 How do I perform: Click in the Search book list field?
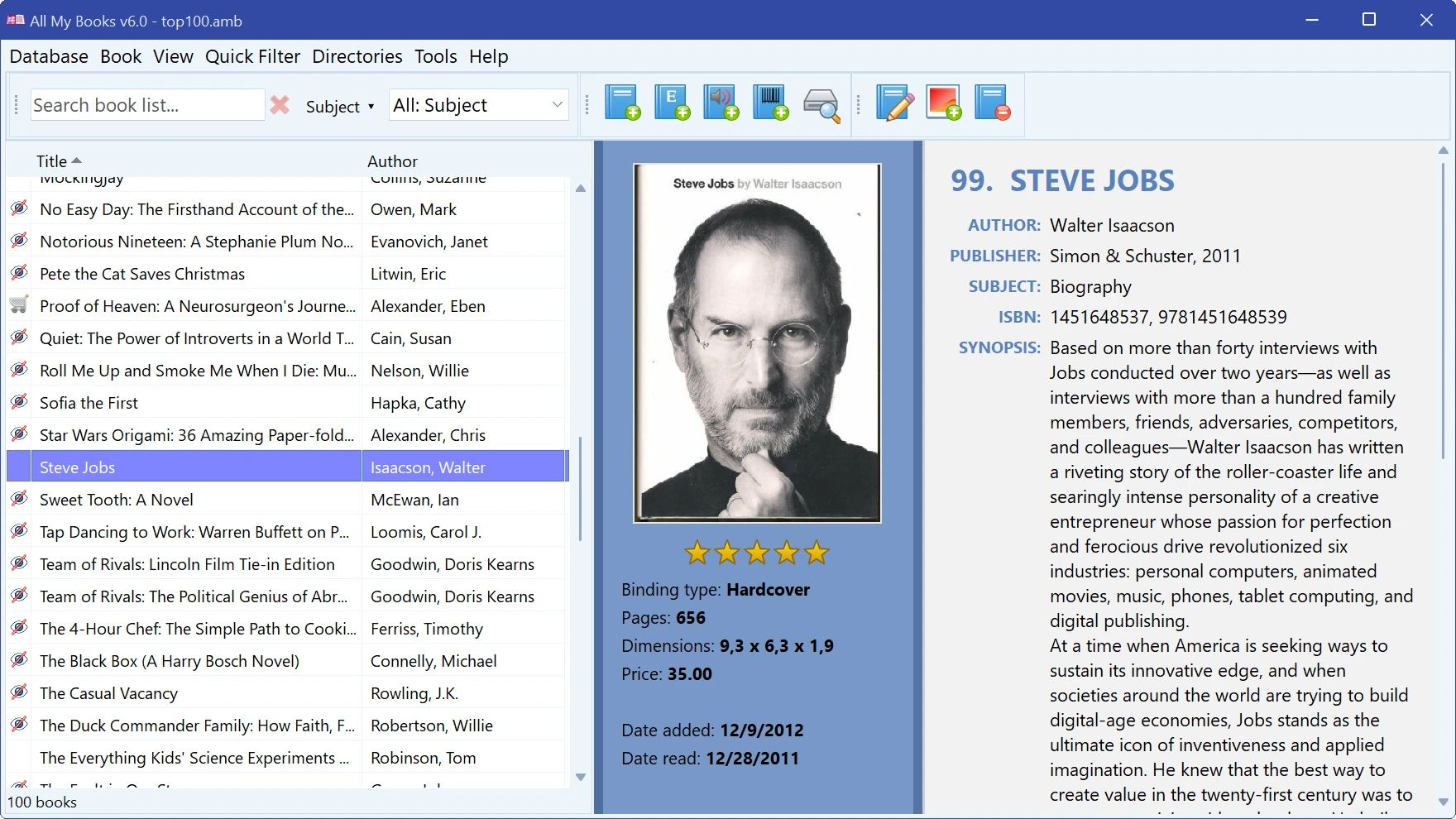(147, 105)
